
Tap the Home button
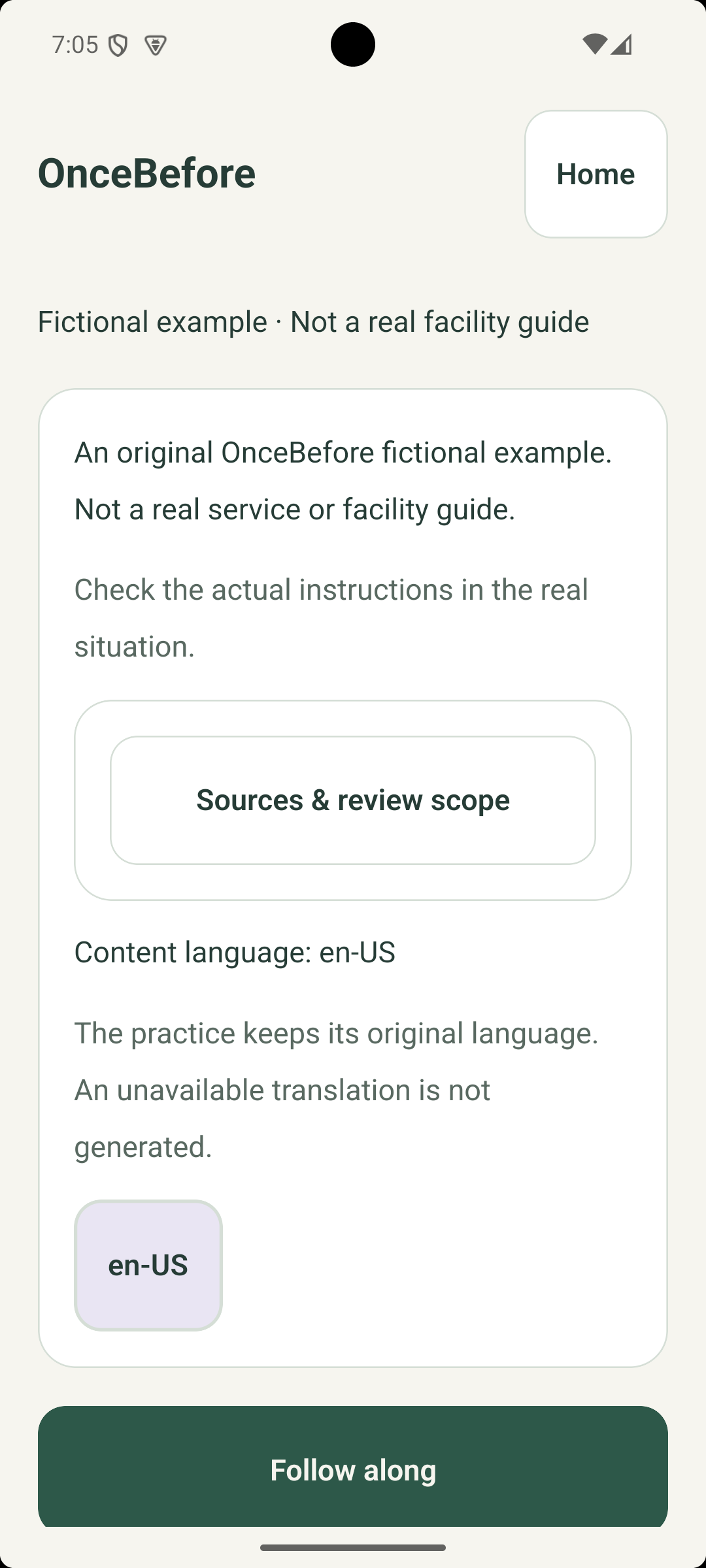(596, 174)
